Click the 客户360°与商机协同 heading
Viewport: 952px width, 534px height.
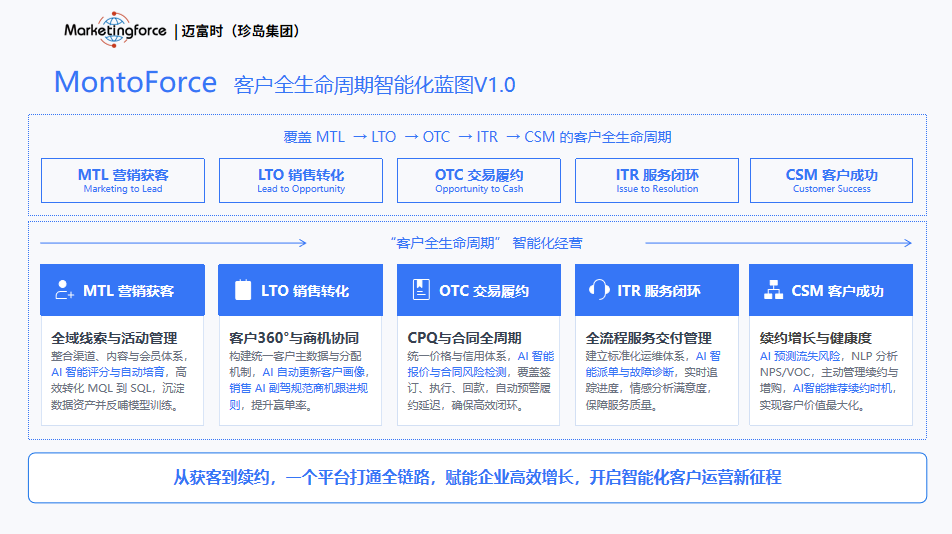tap(294, 338)
